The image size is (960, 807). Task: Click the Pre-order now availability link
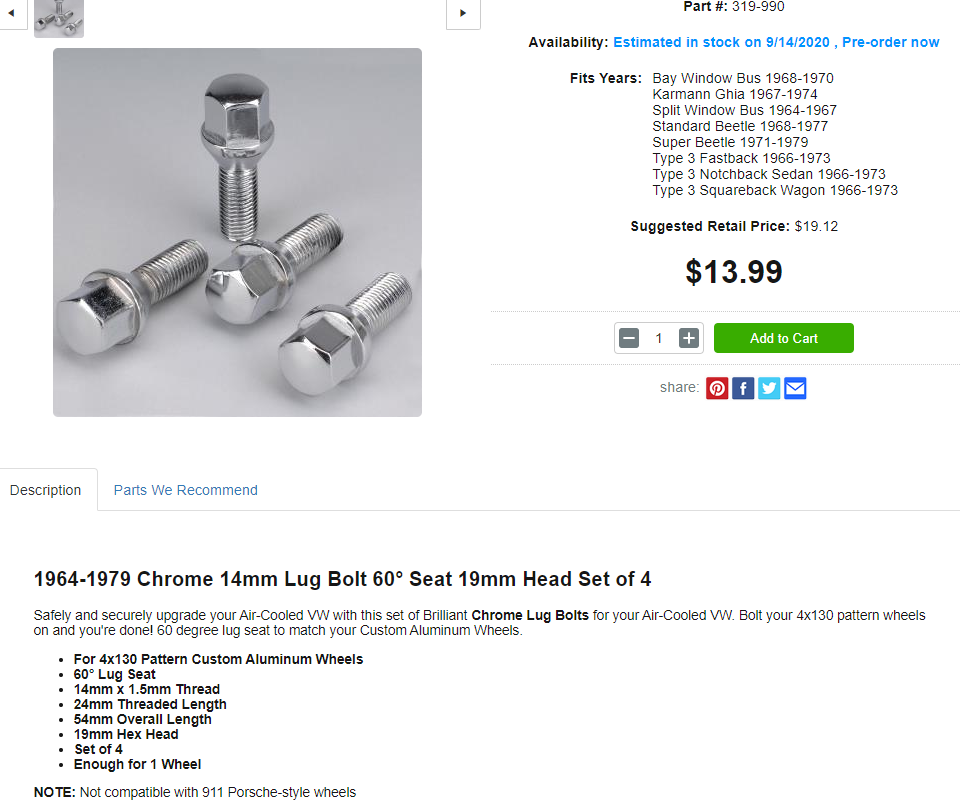pos(890,42)
